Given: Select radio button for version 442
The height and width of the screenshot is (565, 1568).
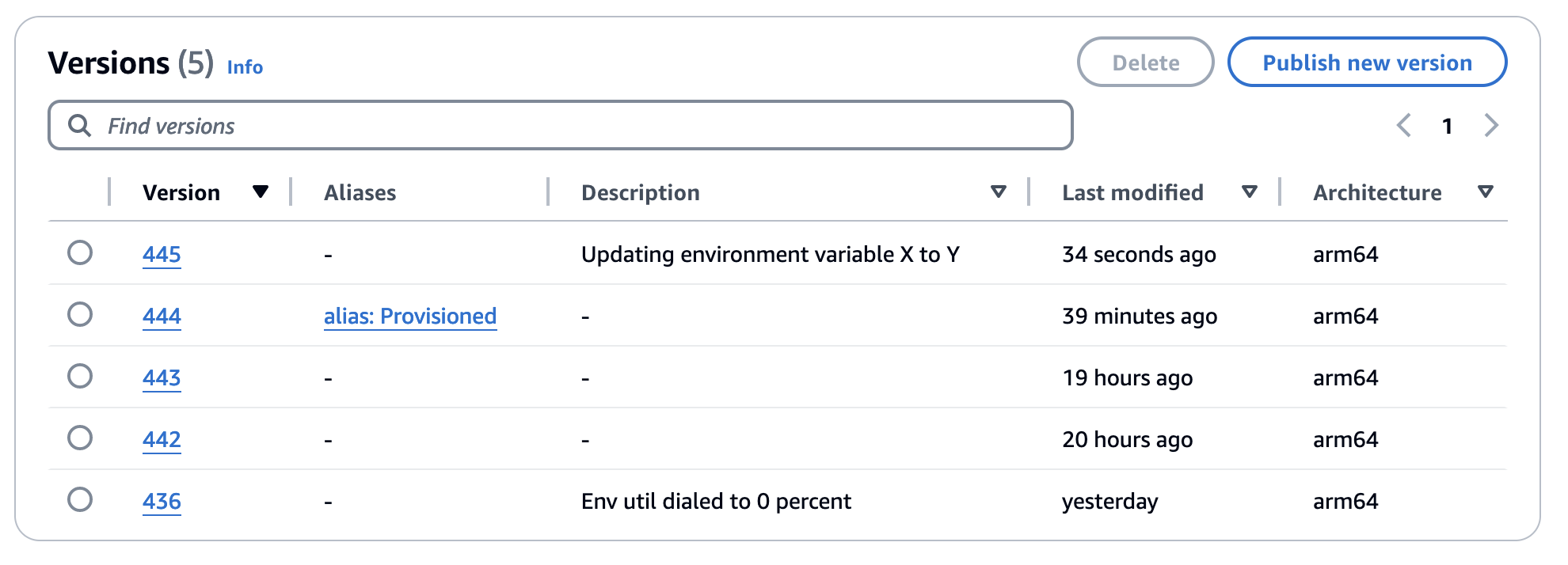Looking at the screenshot, I should click(80, 438).
